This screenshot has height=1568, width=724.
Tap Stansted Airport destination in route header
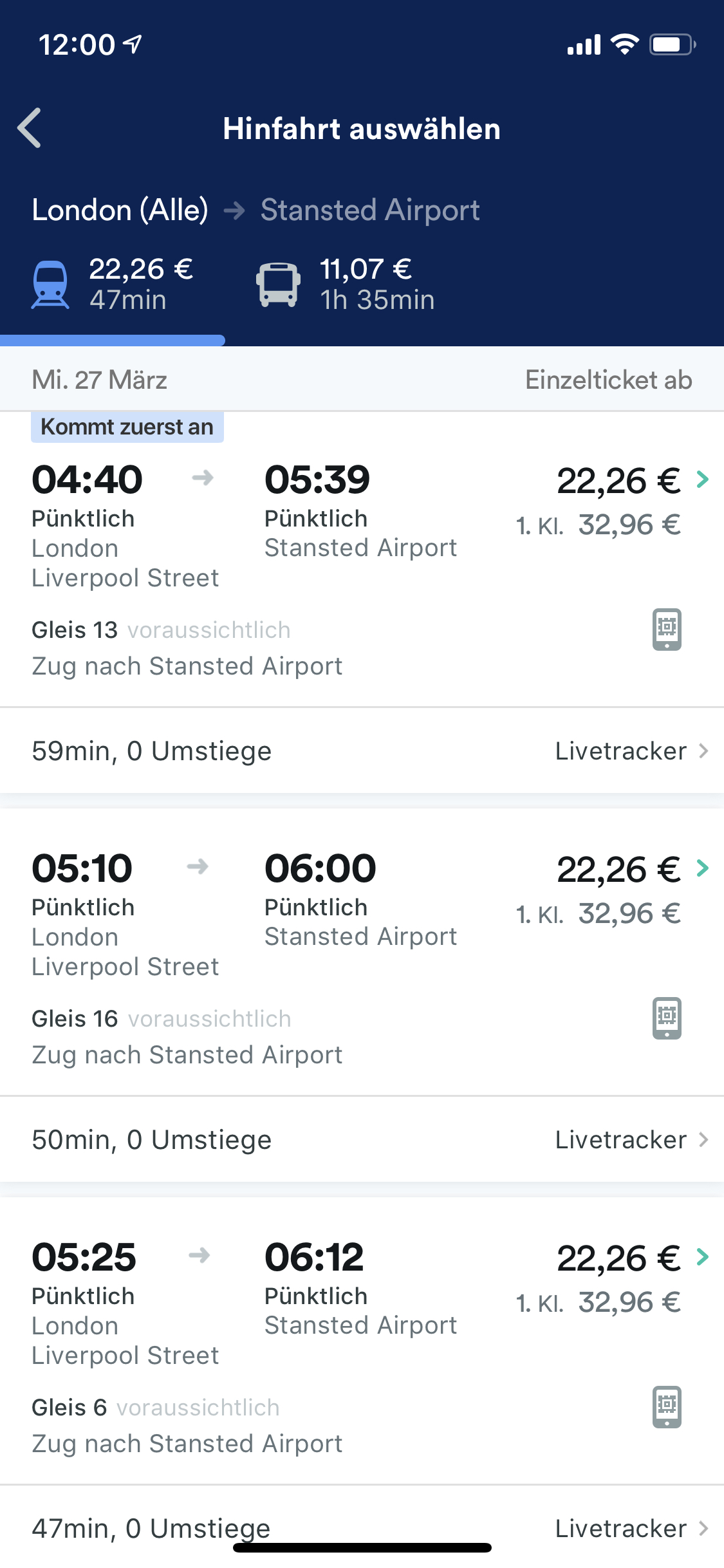370,210
